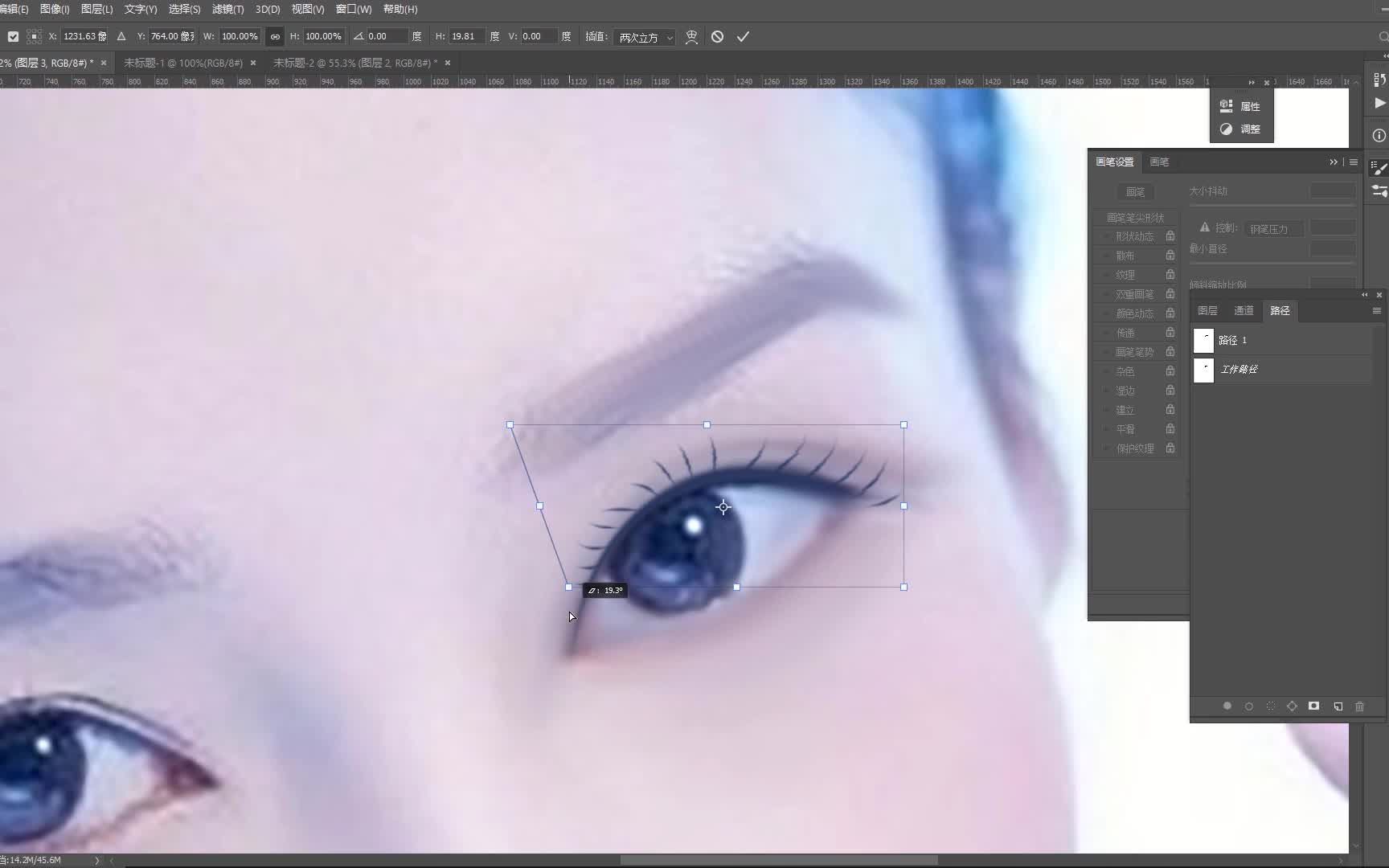Click the X position input field
This screenshot has height=868, width=1389.
coord(84,37)
